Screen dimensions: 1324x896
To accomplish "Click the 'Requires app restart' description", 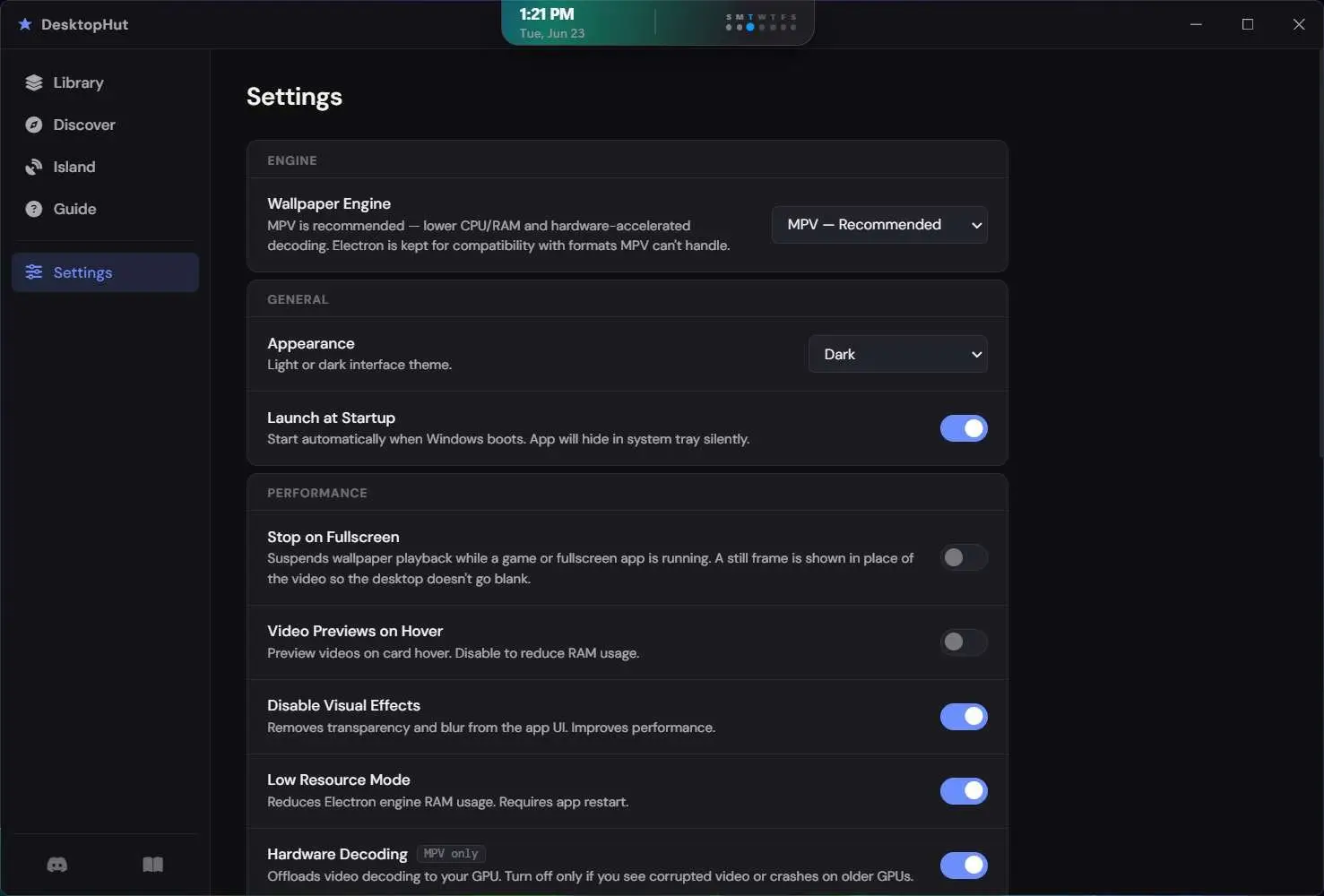I will (x=564, y=802).
